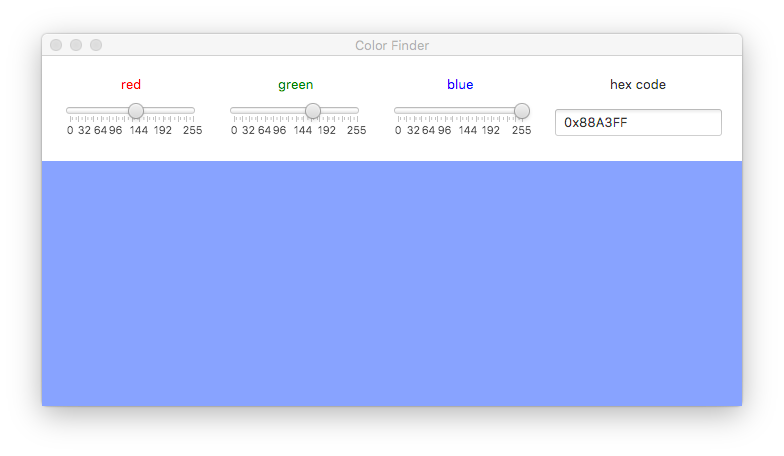
Task: Click the blue slider's 144 tick label
Action: tap(468, 130)
